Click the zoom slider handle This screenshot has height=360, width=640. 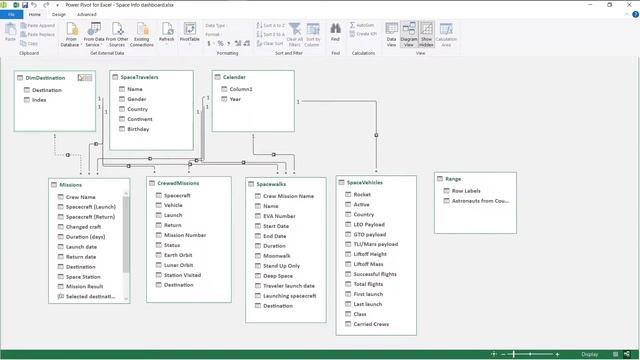click(513, 354)
